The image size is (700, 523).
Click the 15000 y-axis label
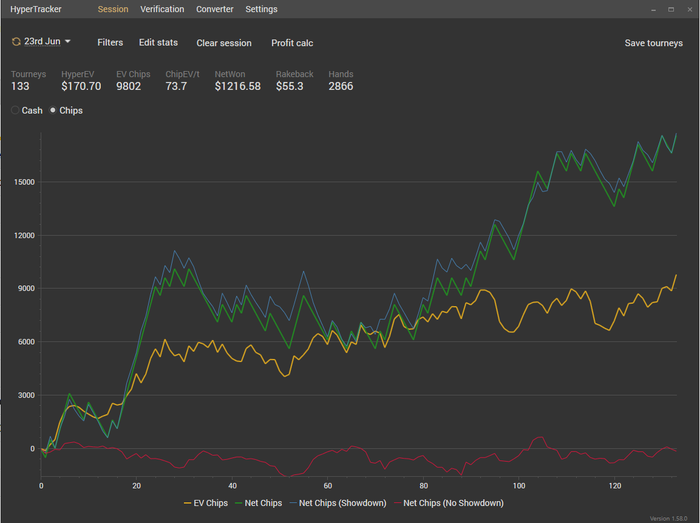coord(25,182)
